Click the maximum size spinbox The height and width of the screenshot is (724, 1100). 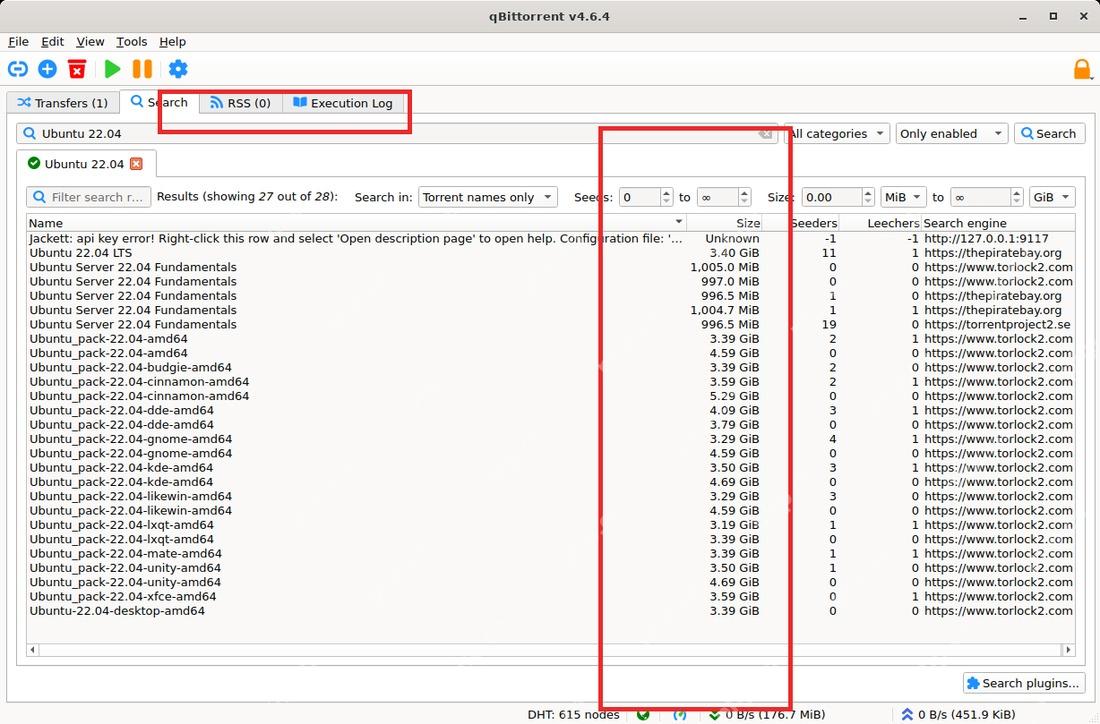coord(986,197)
